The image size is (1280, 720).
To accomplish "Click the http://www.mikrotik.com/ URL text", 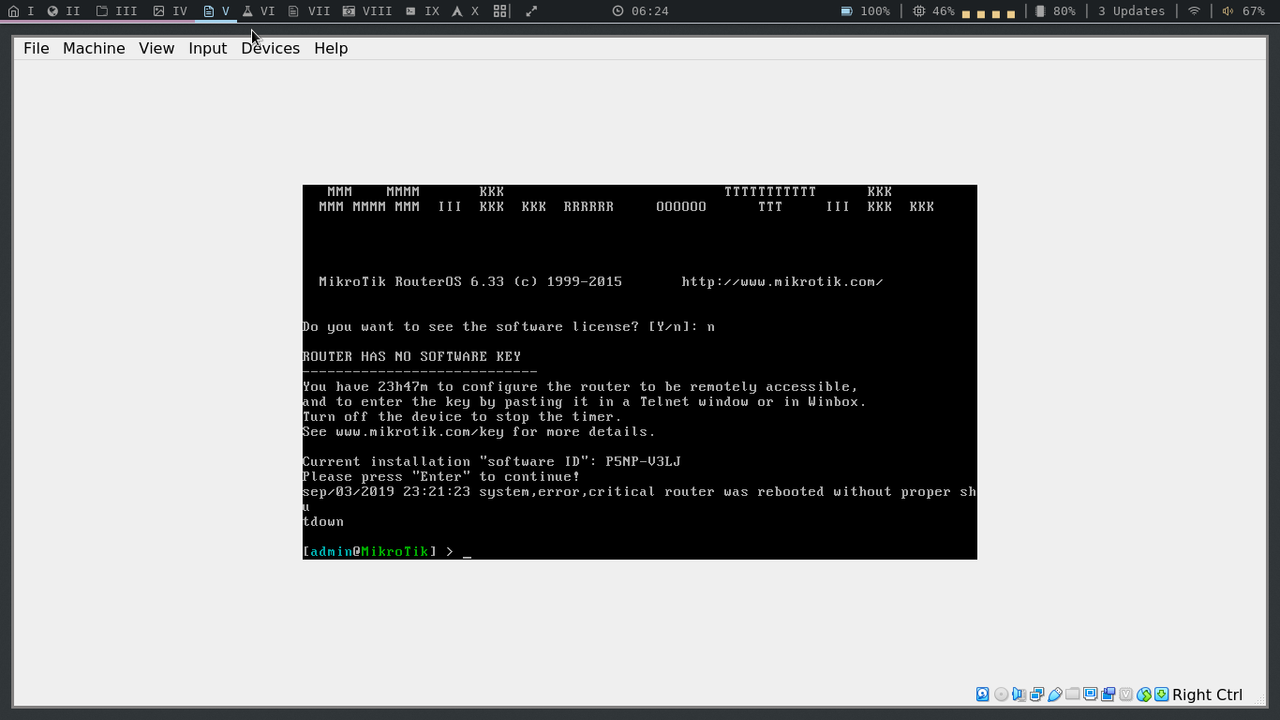I will (782, 282).
